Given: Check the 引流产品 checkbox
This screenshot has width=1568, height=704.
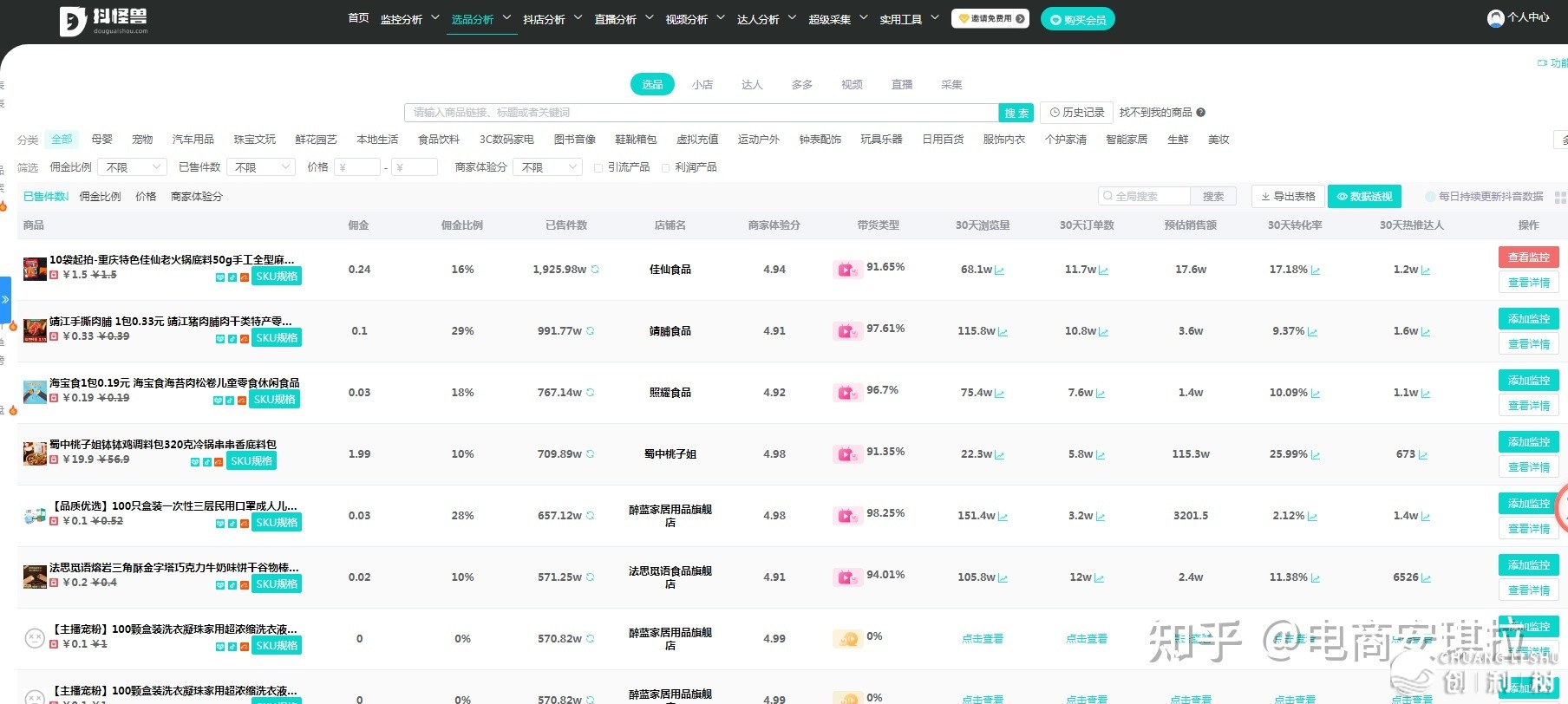Looking at the screenshot, I should [598, 168].
